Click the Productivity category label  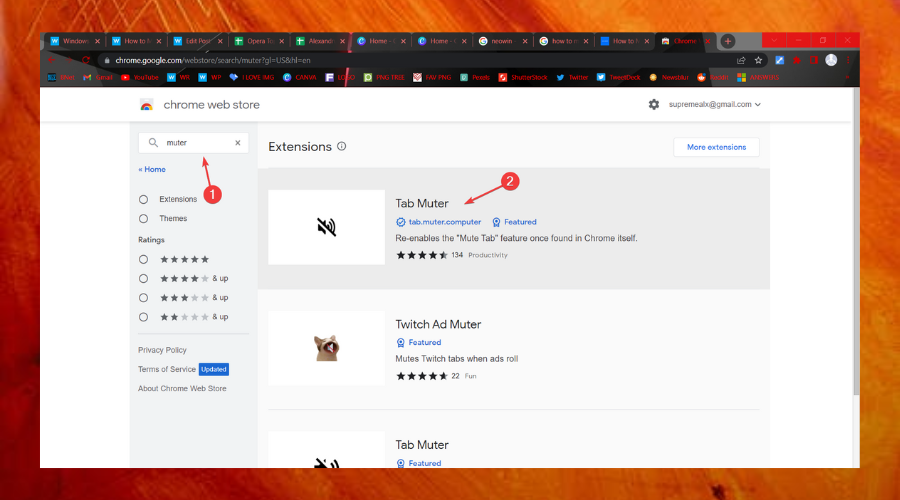point(488,255)
